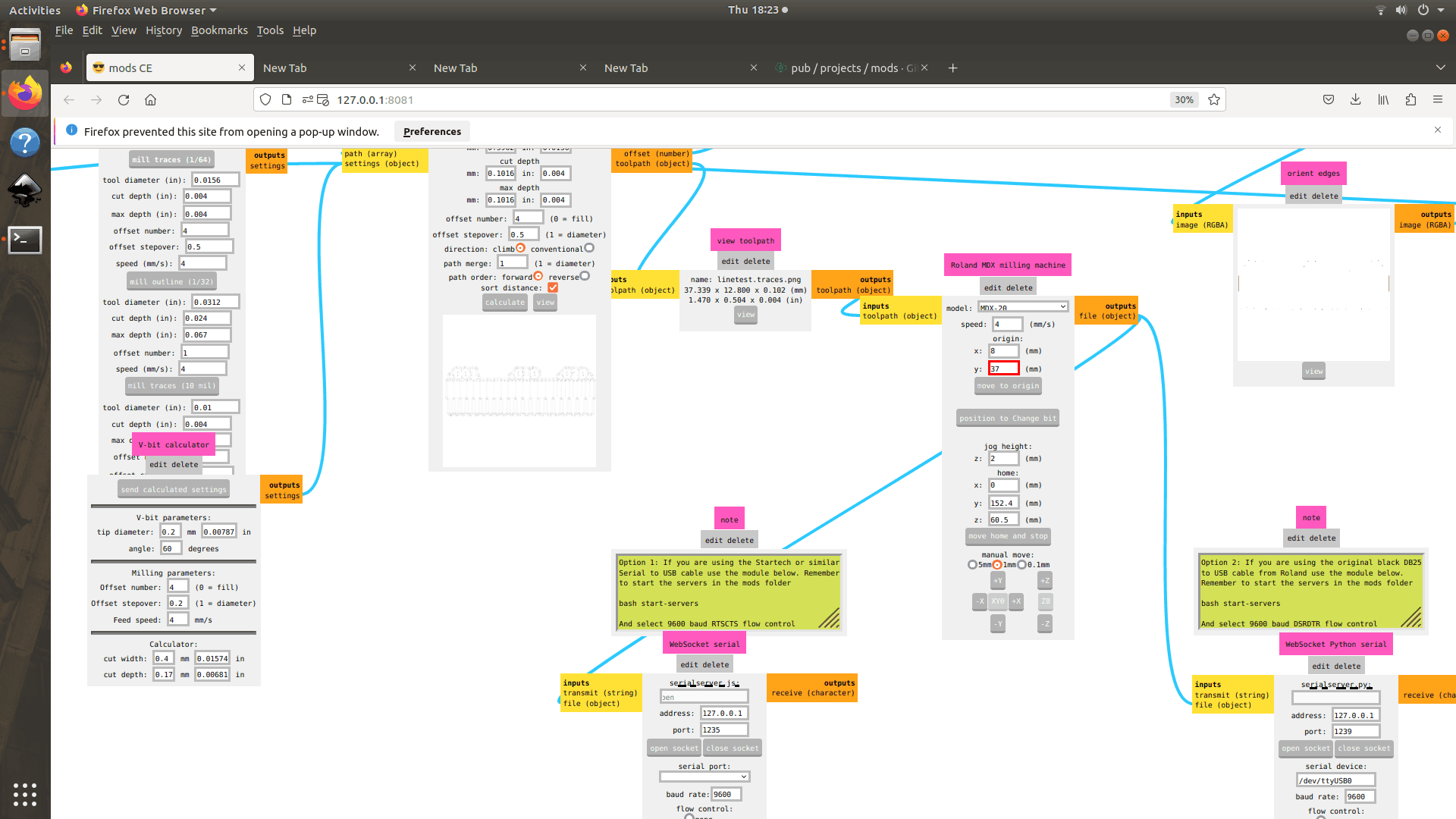The image size is (1456, 819).
Task: Launch Terminal from the Ubuntu dock
Action: (25, 240)
